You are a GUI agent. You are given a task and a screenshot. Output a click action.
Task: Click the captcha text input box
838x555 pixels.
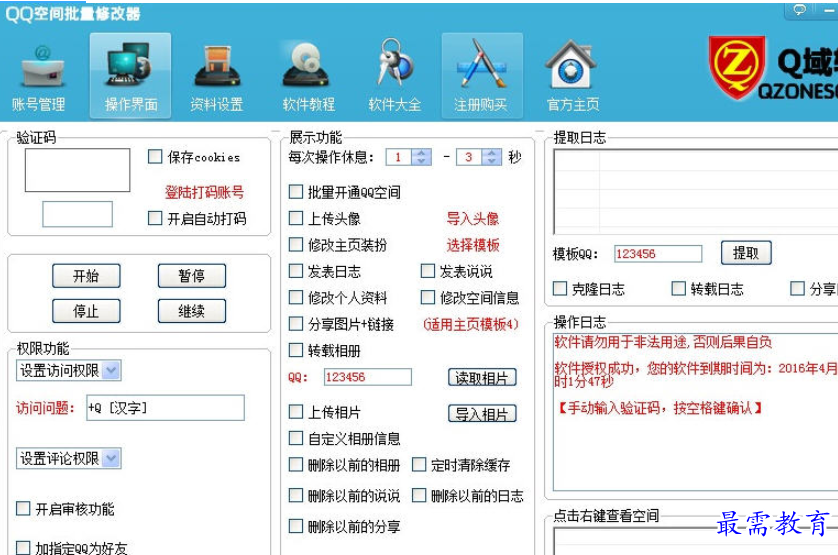[x=77, y=214]
